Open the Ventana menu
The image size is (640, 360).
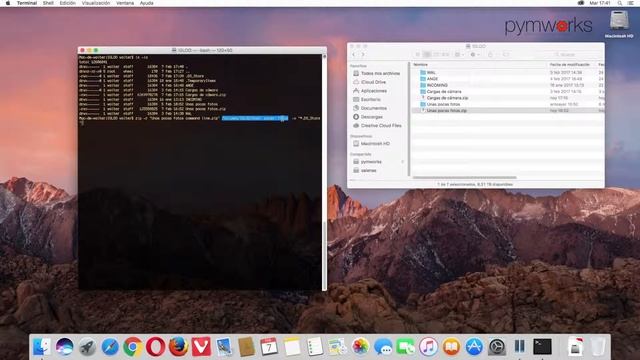125,3
